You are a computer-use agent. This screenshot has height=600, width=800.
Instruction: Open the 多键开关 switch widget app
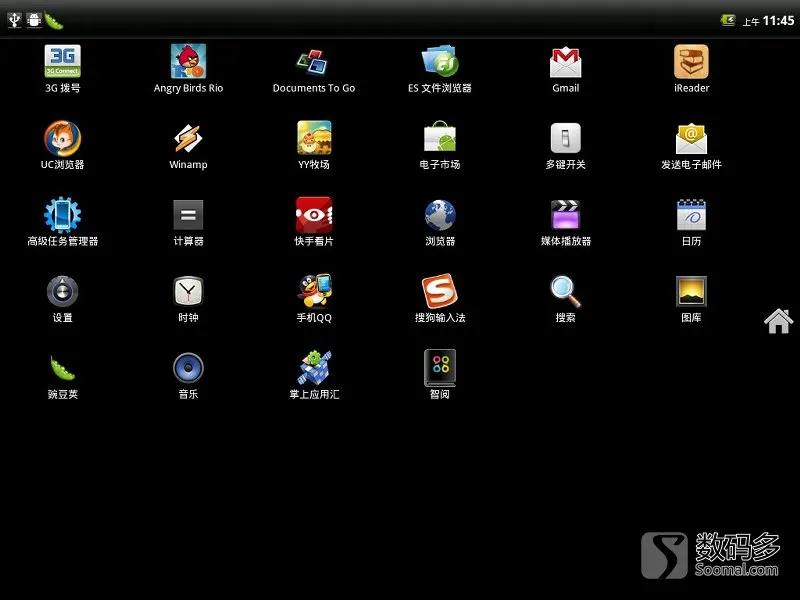[565, 145]
